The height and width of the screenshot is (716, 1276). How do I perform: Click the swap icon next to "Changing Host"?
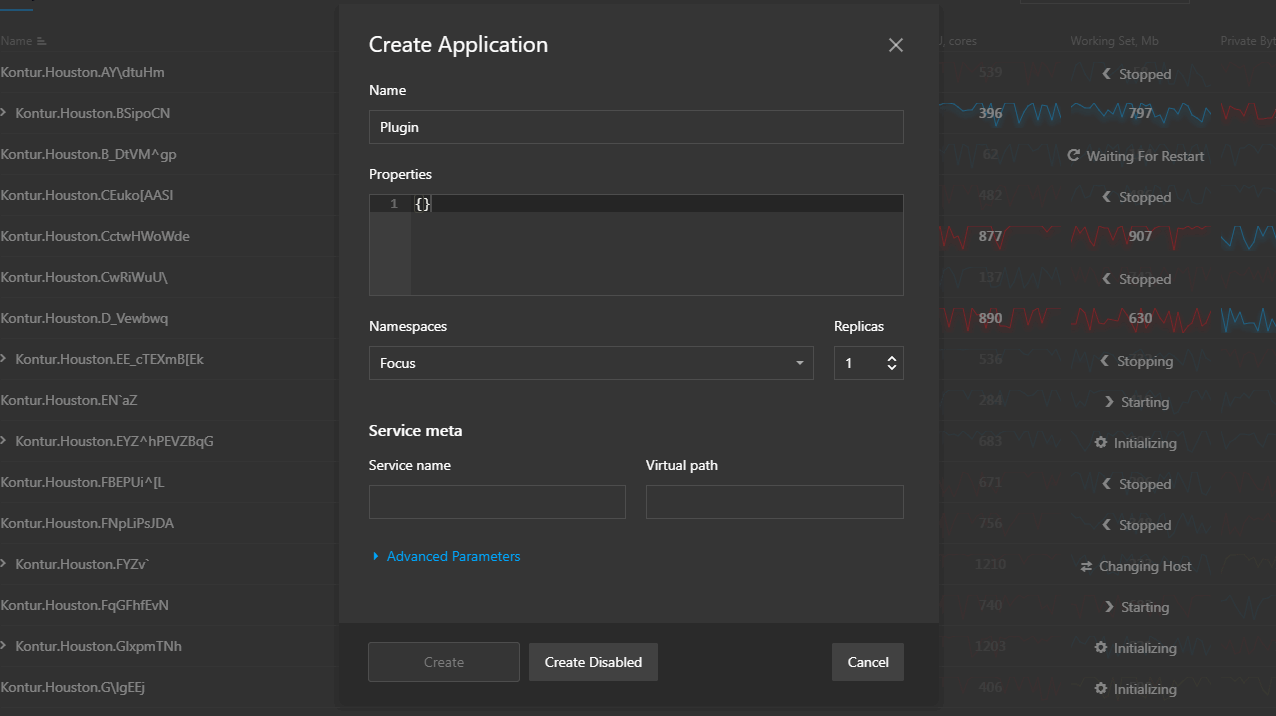1086,565
